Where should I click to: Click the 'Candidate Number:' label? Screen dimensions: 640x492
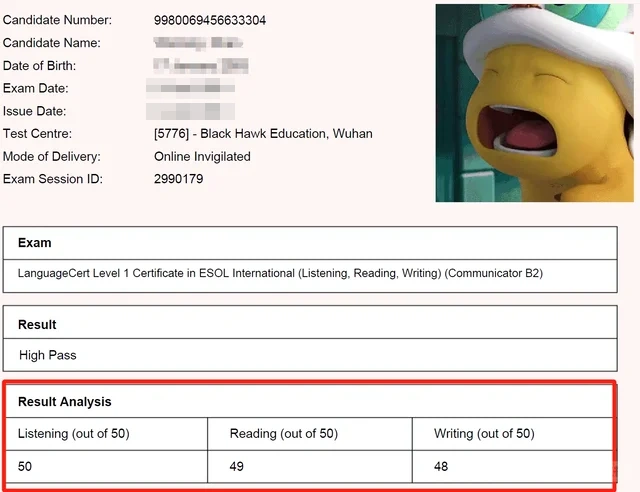click(57, 20)
